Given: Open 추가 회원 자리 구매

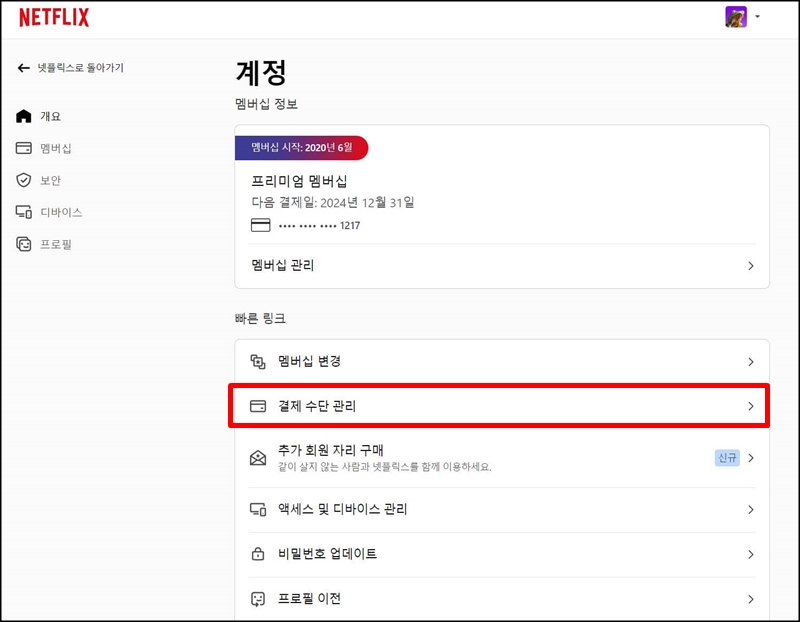Looking at the screenshot, I should pos(502,458).
